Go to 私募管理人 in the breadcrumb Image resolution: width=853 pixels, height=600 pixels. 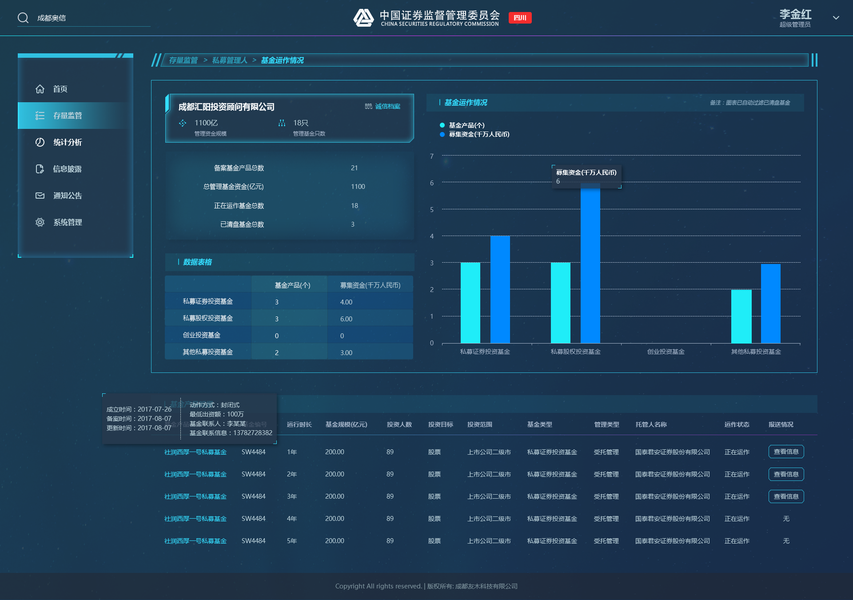click(229, 60)
